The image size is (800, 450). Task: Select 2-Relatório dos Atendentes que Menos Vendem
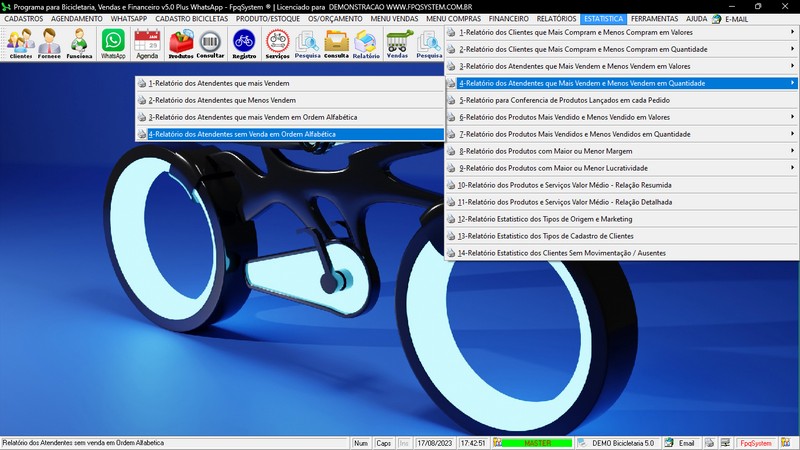290,100
